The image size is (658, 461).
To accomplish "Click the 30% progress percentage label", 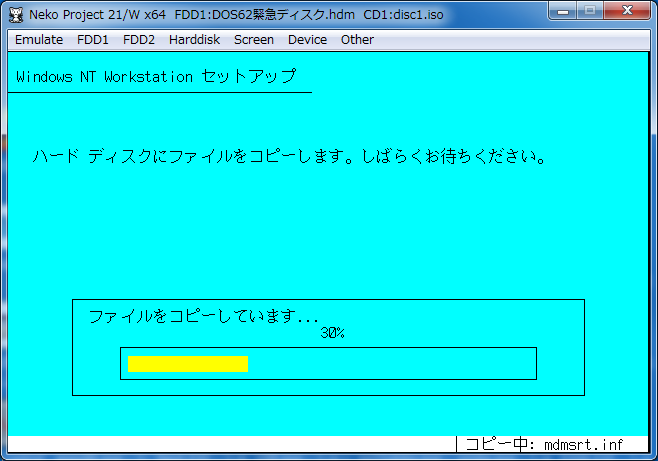I will (x=332, y=333).
